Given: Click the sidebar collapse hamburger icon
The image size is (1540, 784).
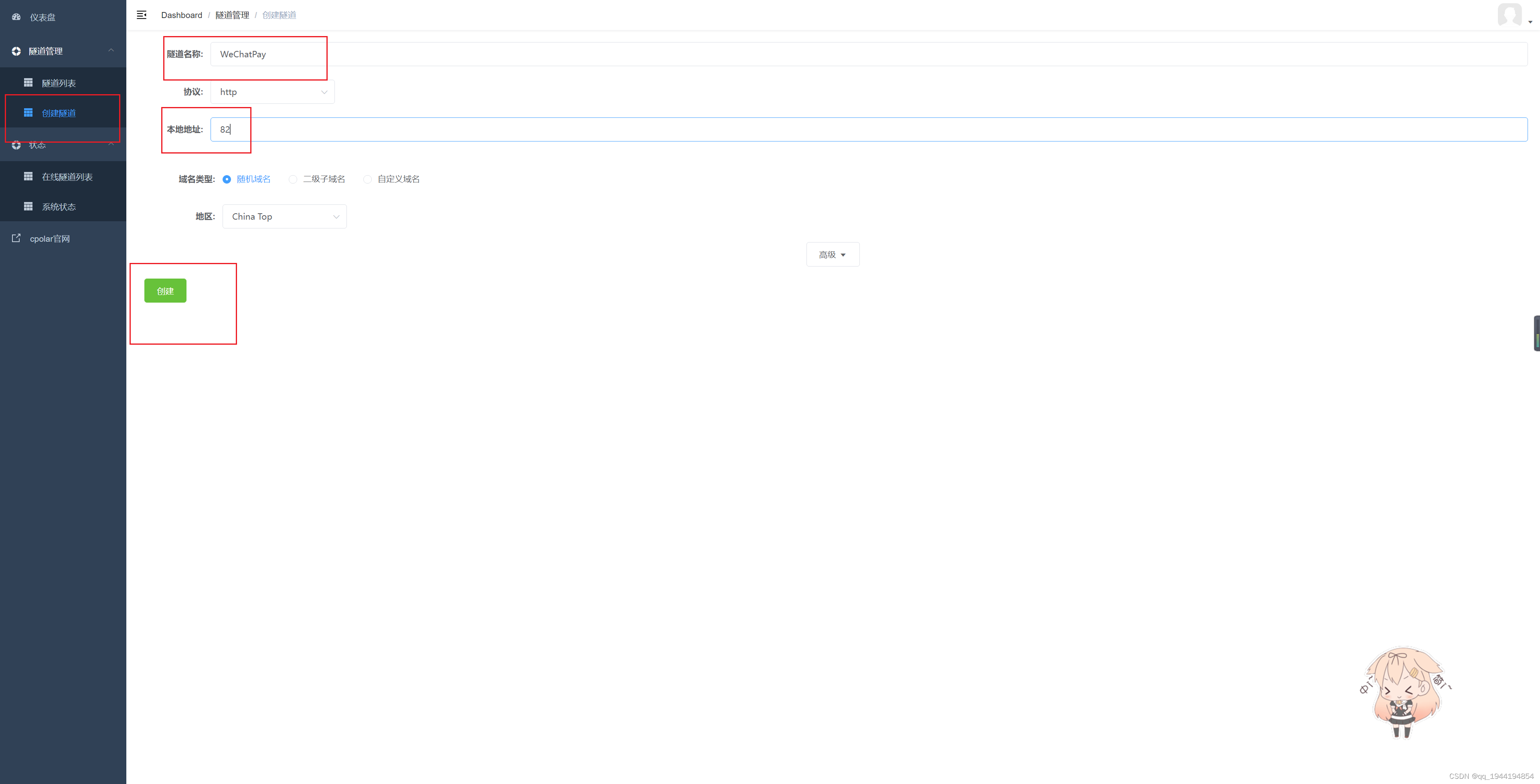Looking at the screenshot, I should click(x=142, y=14).
